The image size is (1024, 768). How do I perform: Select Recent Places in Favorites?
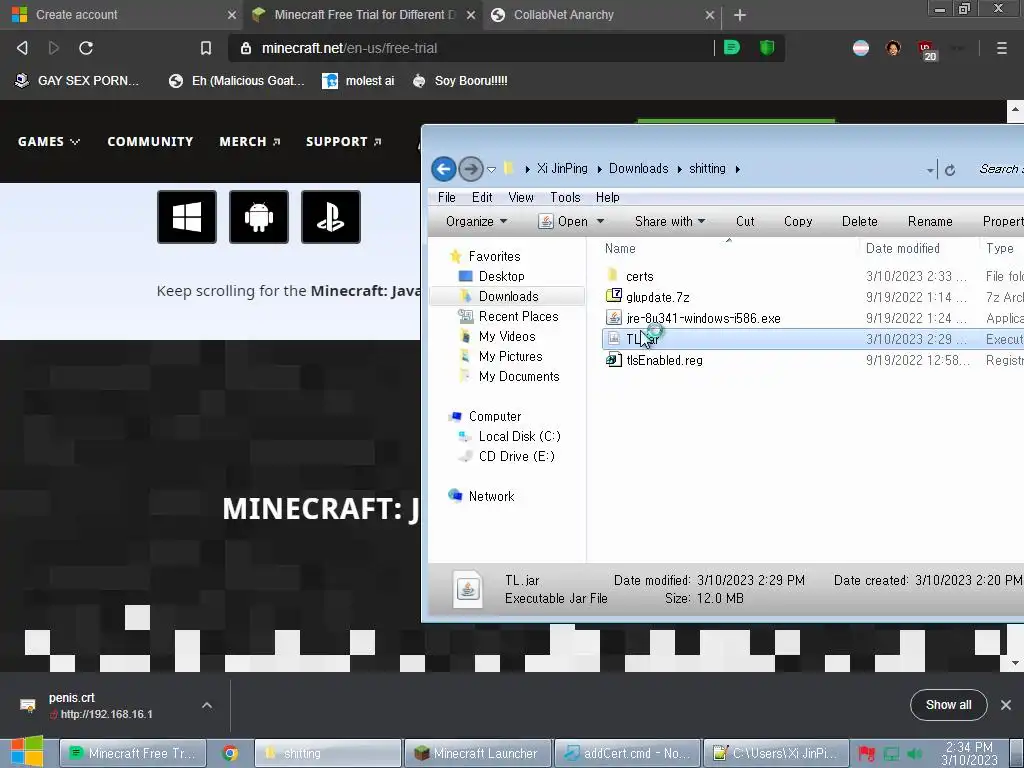518,317
